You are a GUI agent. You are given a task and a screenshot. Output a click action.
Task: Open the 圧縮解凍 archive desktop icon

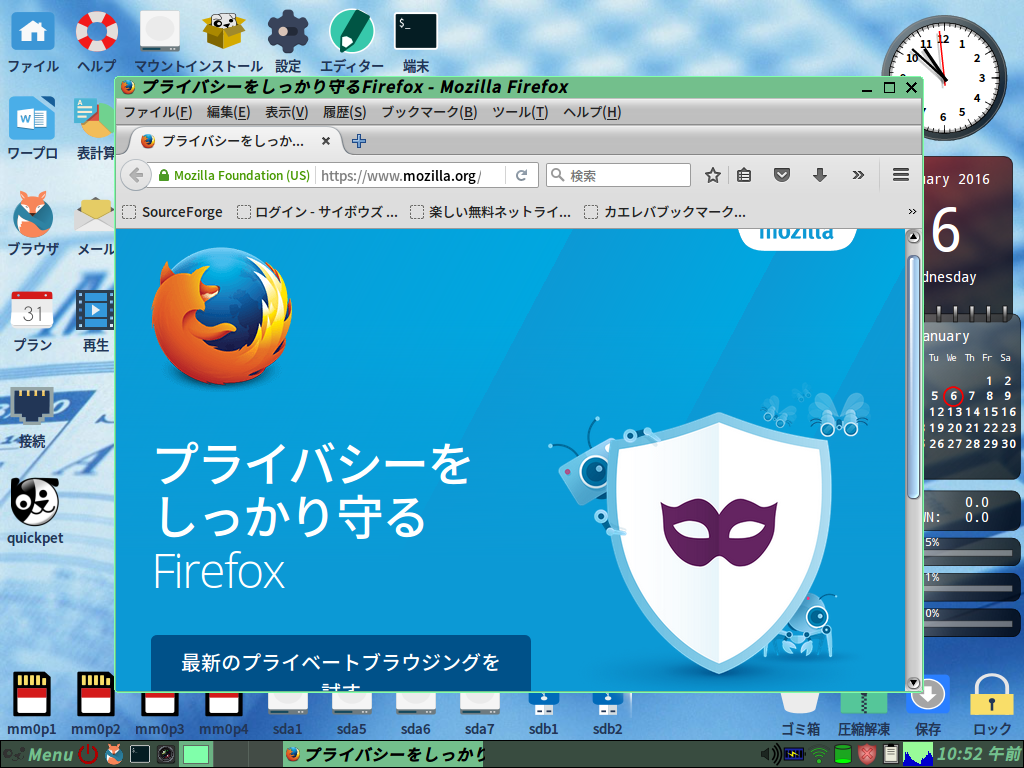pos(863,703)
